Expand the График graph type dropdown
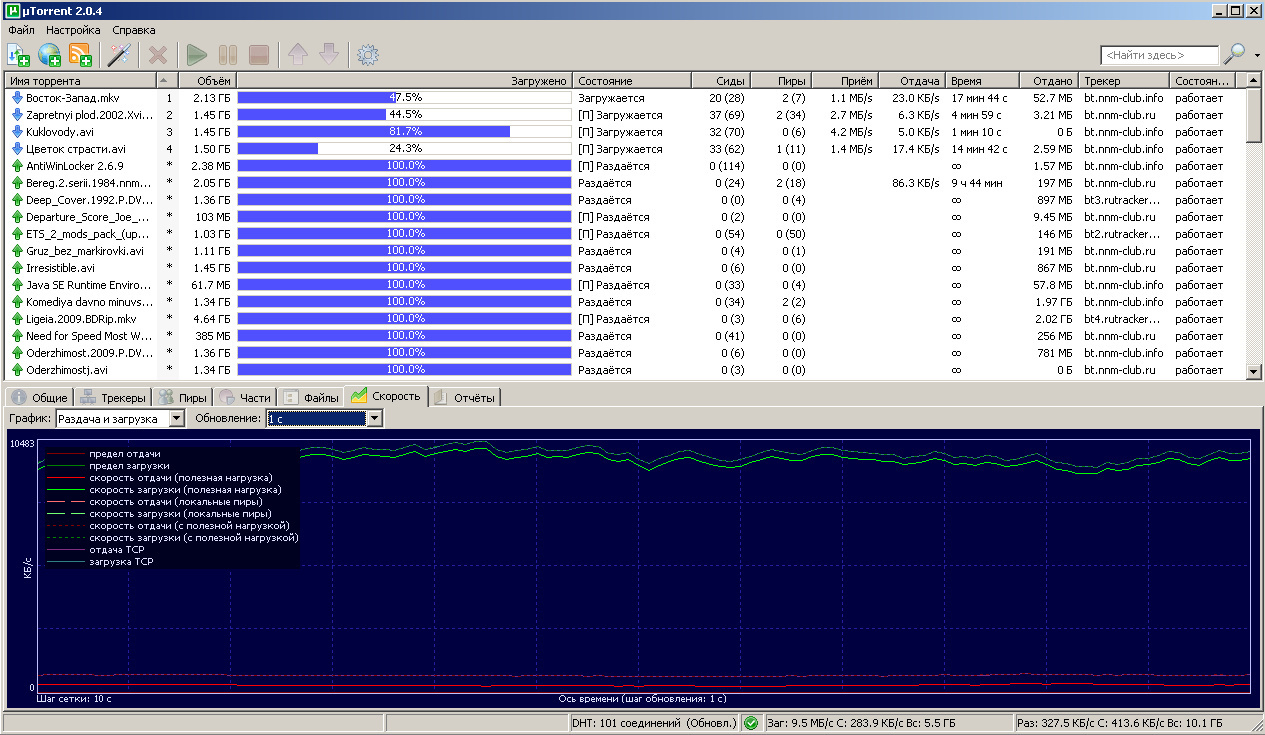Screen dimensions: 1265x735 (x=176, y=418)
